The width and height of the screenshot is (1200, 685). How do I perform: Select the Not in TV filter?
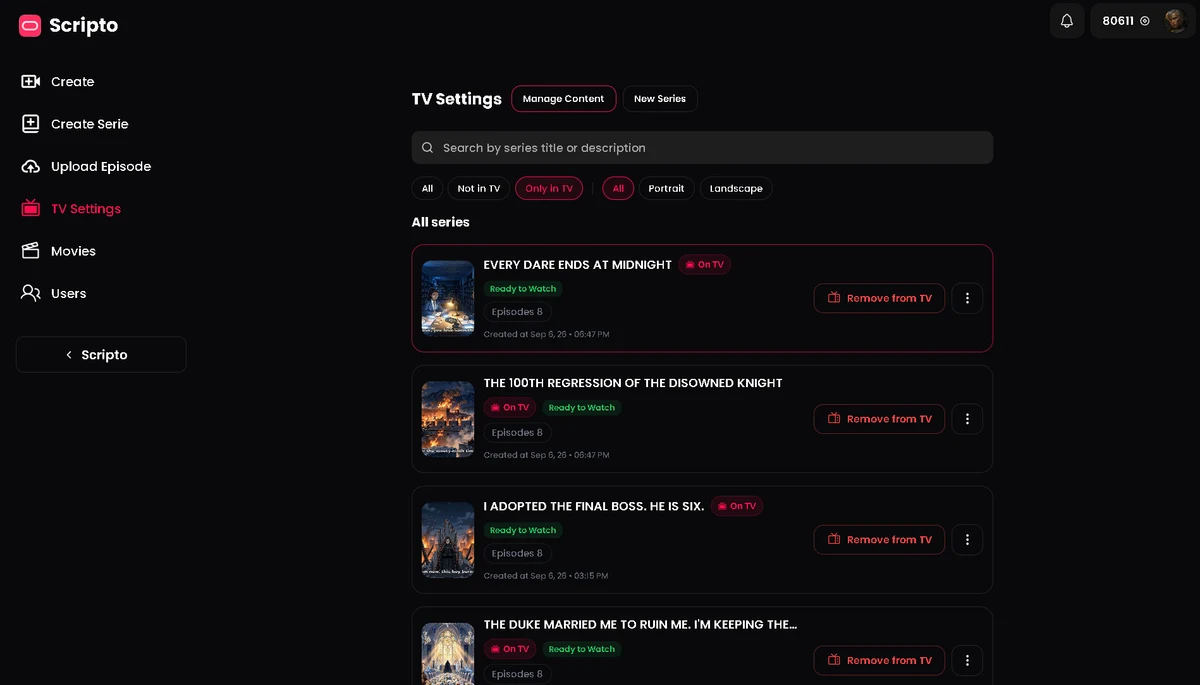pyautogui.click(x=478, y=188)
